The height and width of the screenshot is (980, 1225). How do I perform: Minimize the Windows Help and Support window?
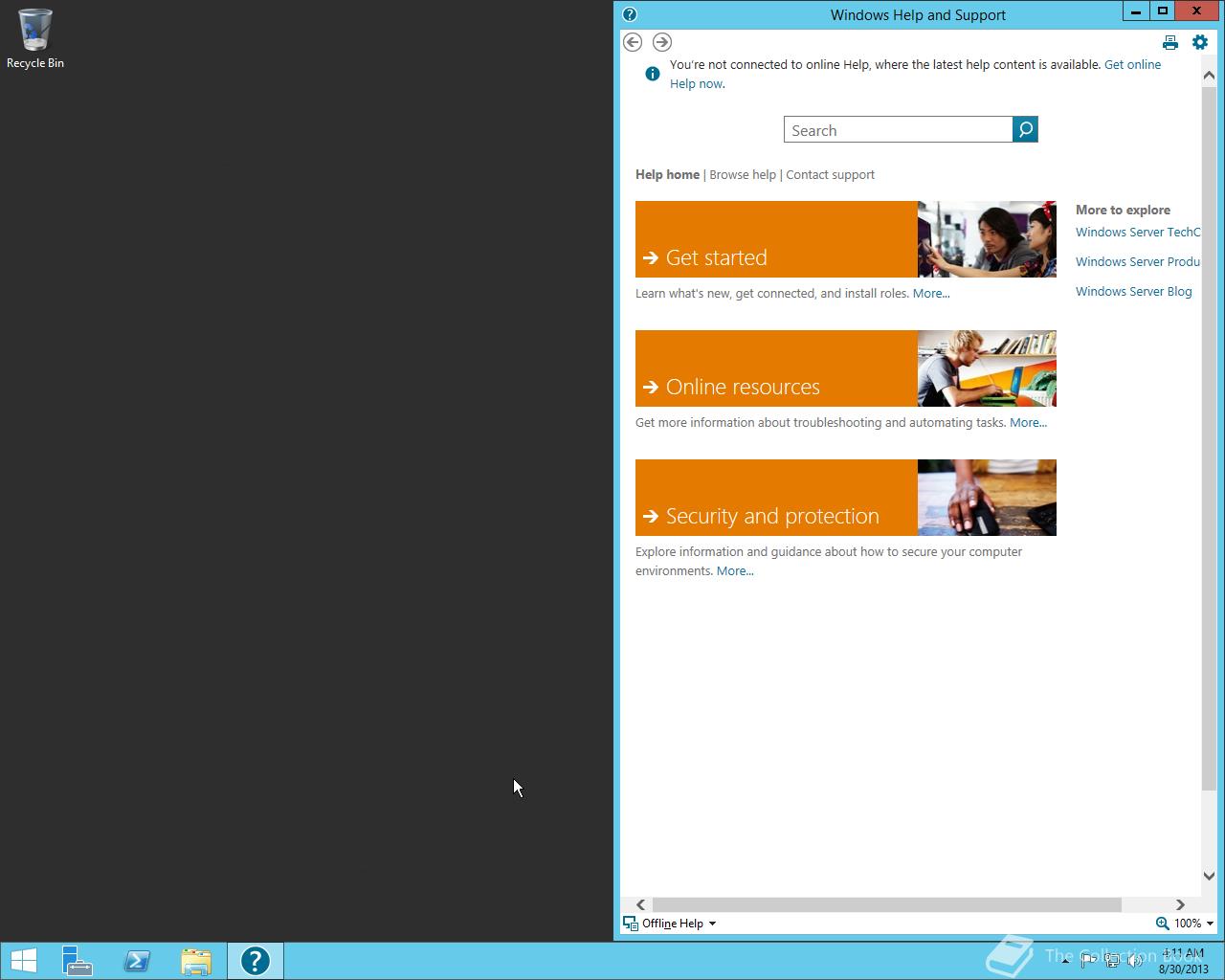coord(1136,11)
